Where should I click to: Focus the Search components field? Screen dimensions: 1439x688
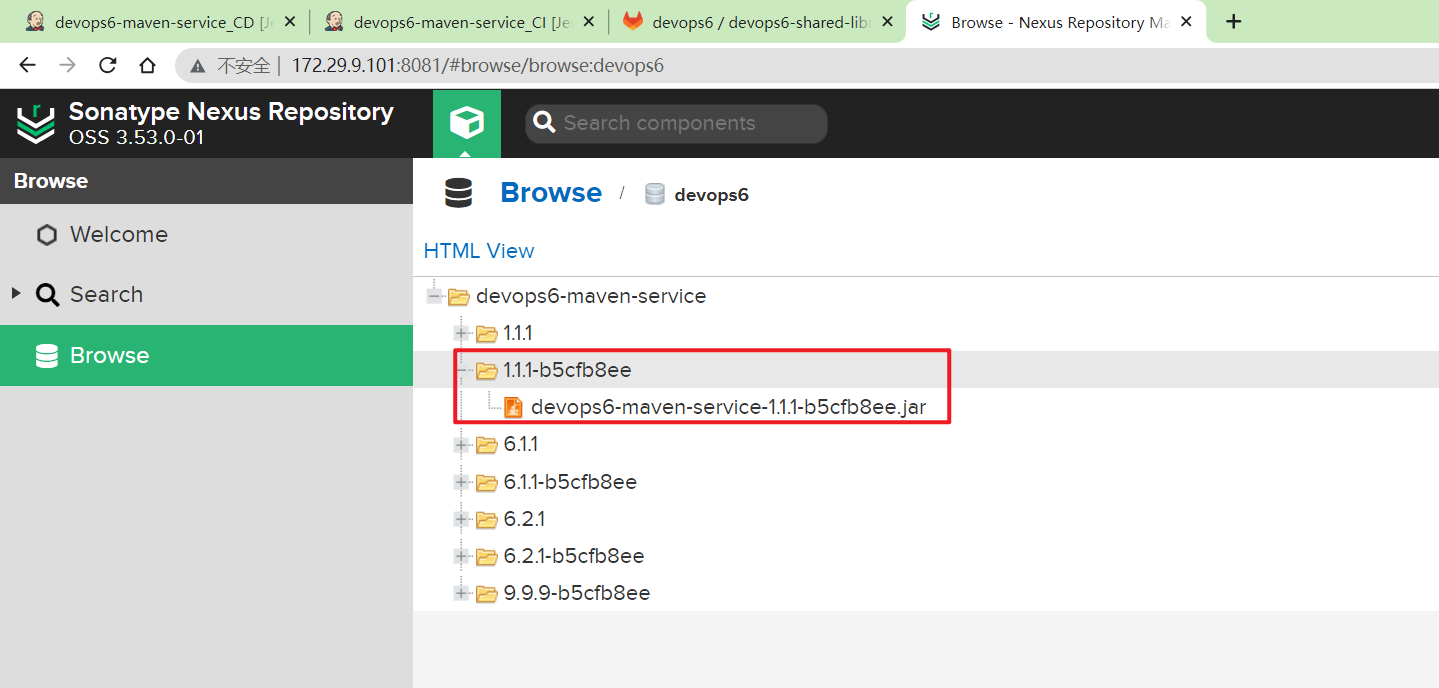coord(676,123)
